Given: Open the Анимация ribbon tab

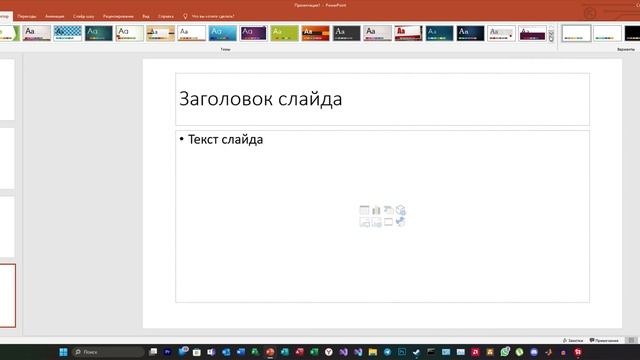Looking at the screenshot, I should tap(55, 16).
